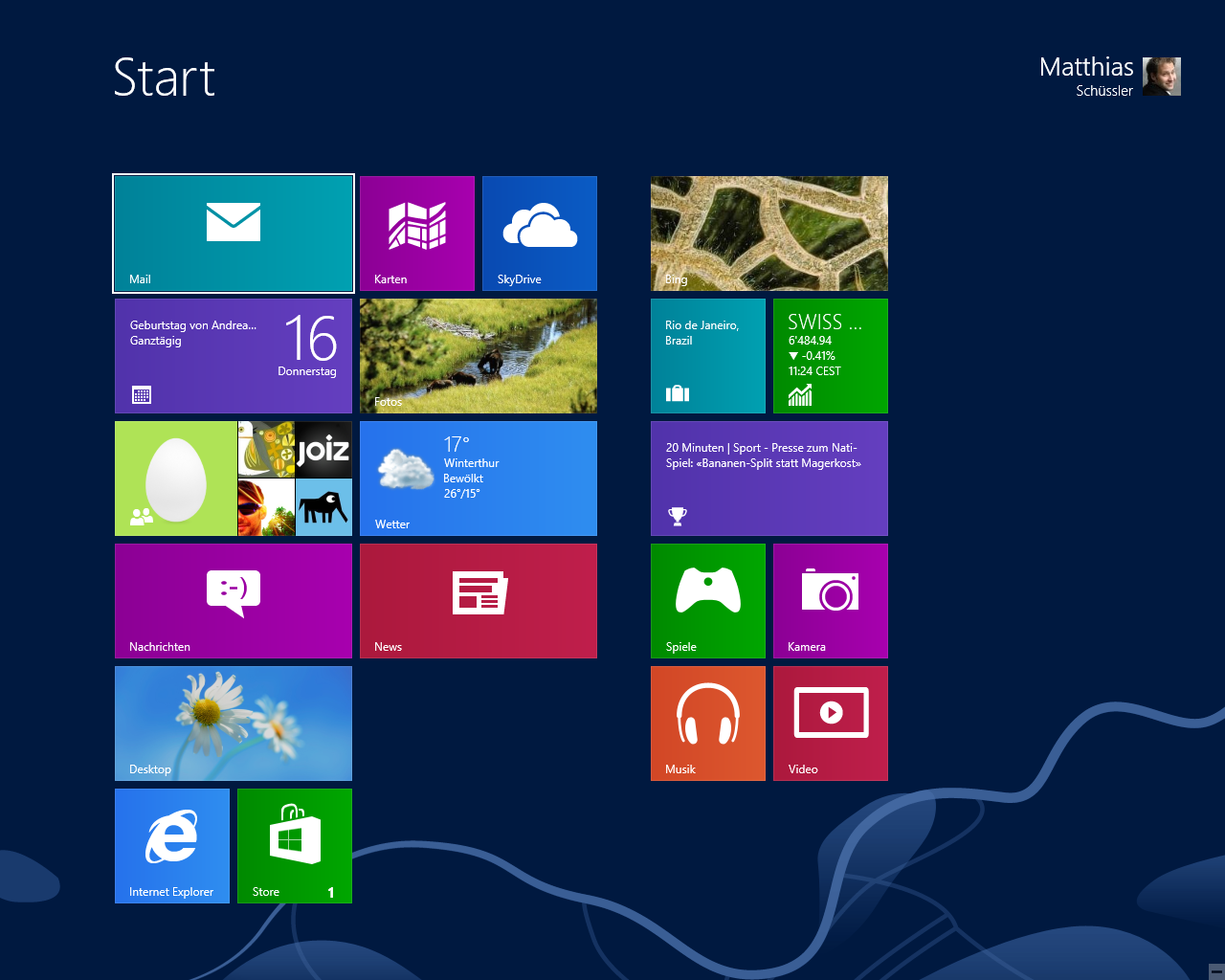Viewport: 1225px width, 980px height.
Task: Click the abstract art thumbnail in People tile
Action: (x=266, y=450)
